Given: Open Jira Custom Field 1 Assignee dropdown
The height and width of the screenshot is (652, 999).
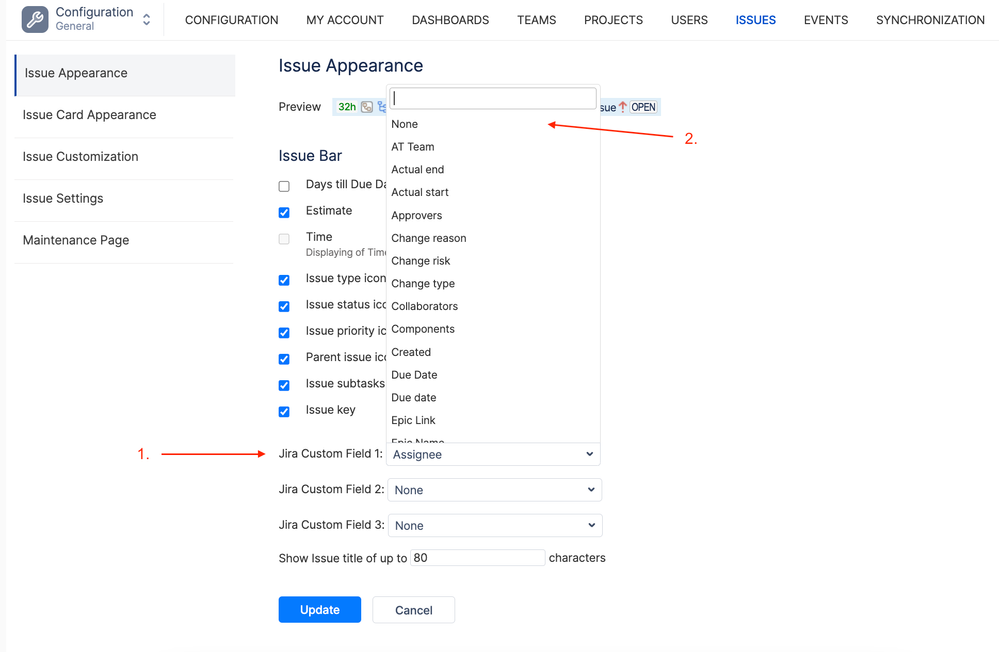Looking at the screenshot, I should [x=493, y=454].
